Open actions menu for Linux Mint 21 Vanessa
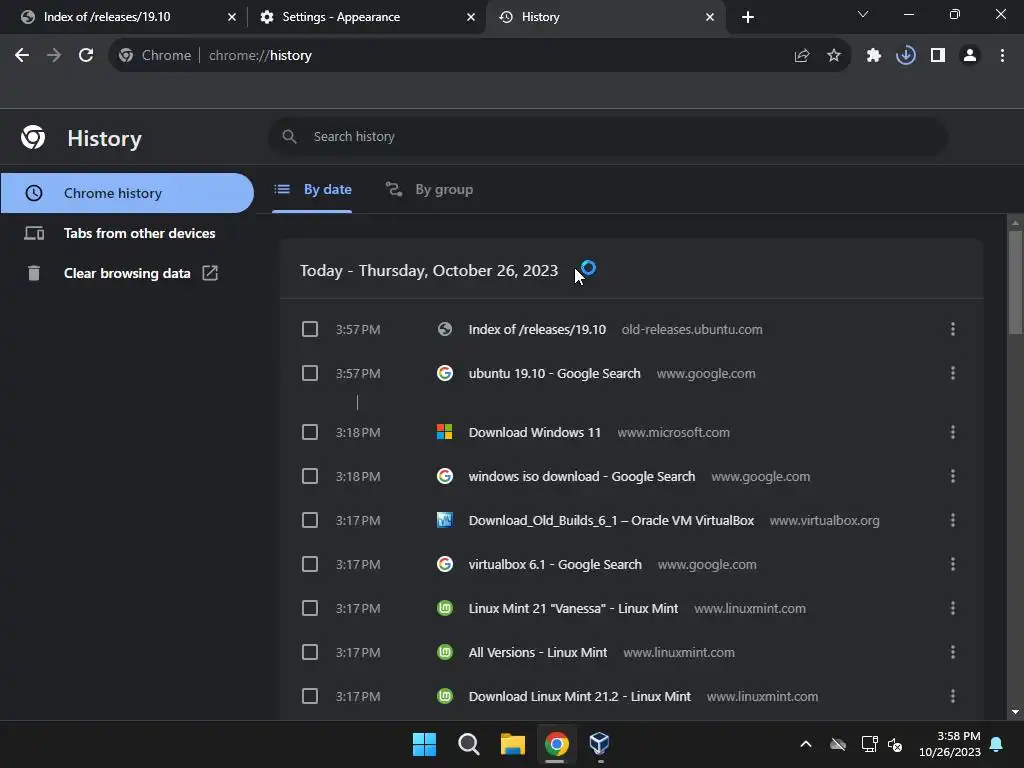Screen dimensions: 1024x768 [x=953, y=608]
